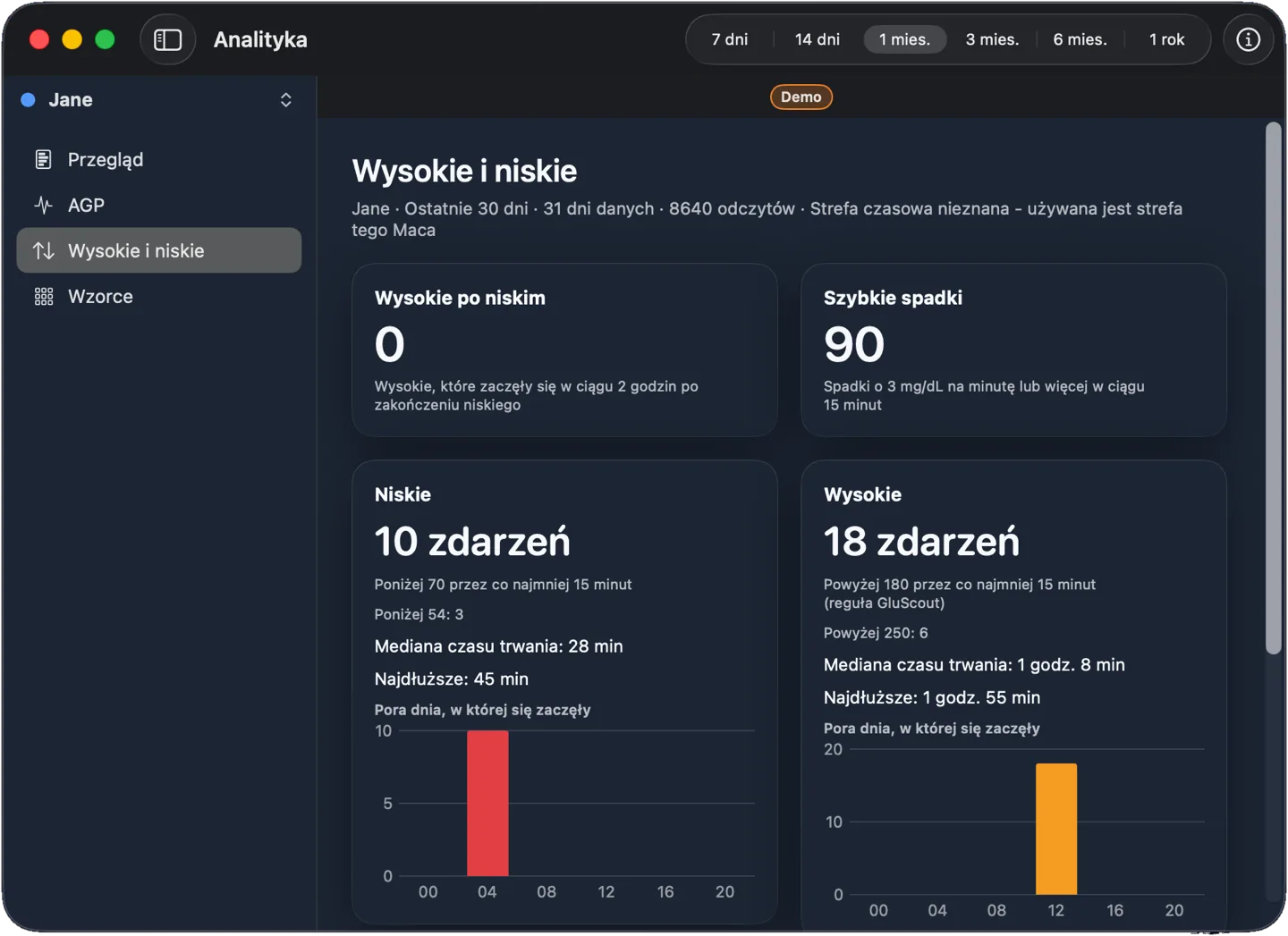Click Mediana czasu trwania: 1 godz. 8 min
This screenshot has height=936, width=1288.
974,664
